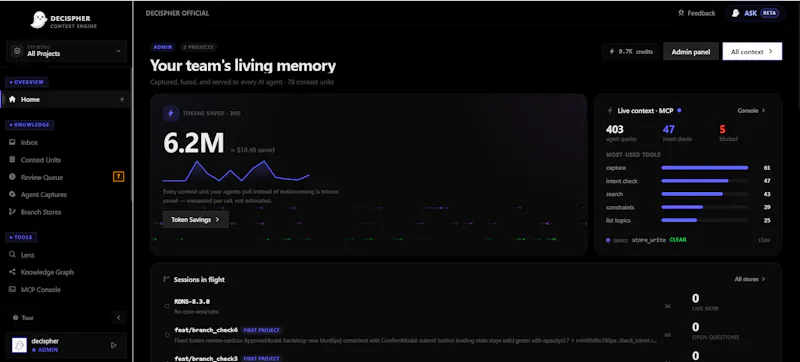Image resolution: width=800 pixels, height=362 pixels.
Task: Click the constraints tool row
Action: 688,208
